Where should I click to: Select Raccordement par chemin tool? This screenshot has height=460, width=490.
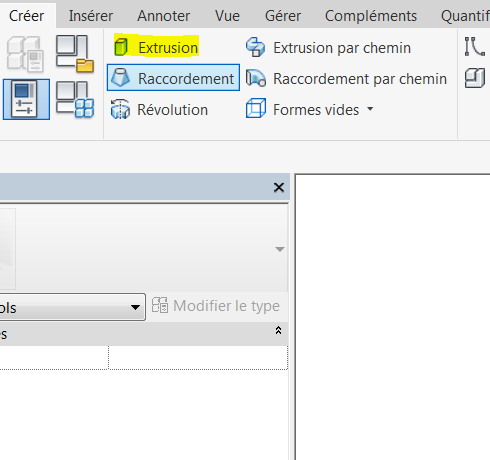click(346, 79)
